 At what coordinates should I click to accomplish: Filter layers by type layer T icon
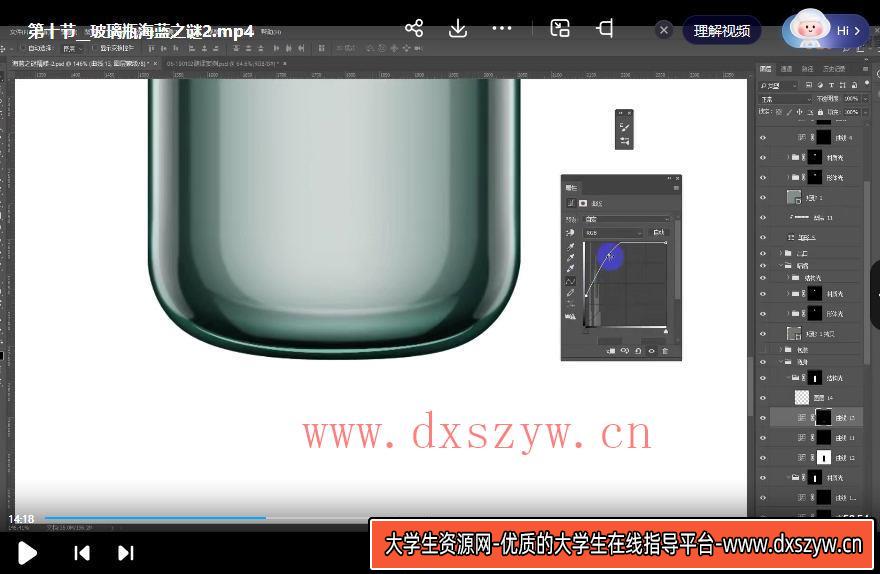coord(831,85)
